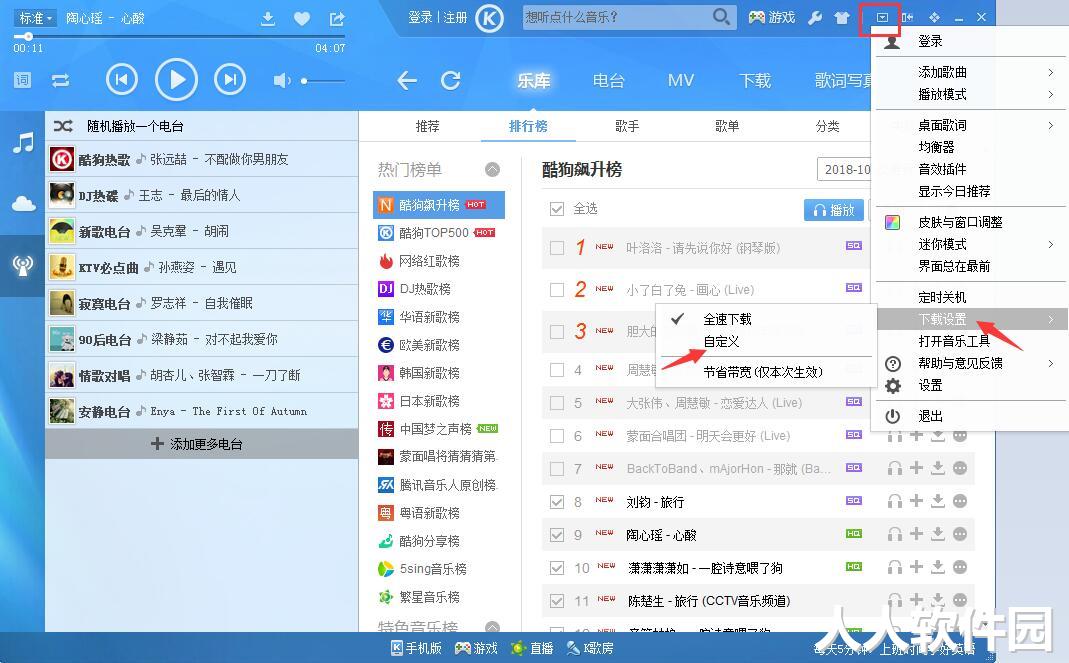This screenshot has width=1069, height=663.
Task: Refresh the music library page
Action: [451, 80]
